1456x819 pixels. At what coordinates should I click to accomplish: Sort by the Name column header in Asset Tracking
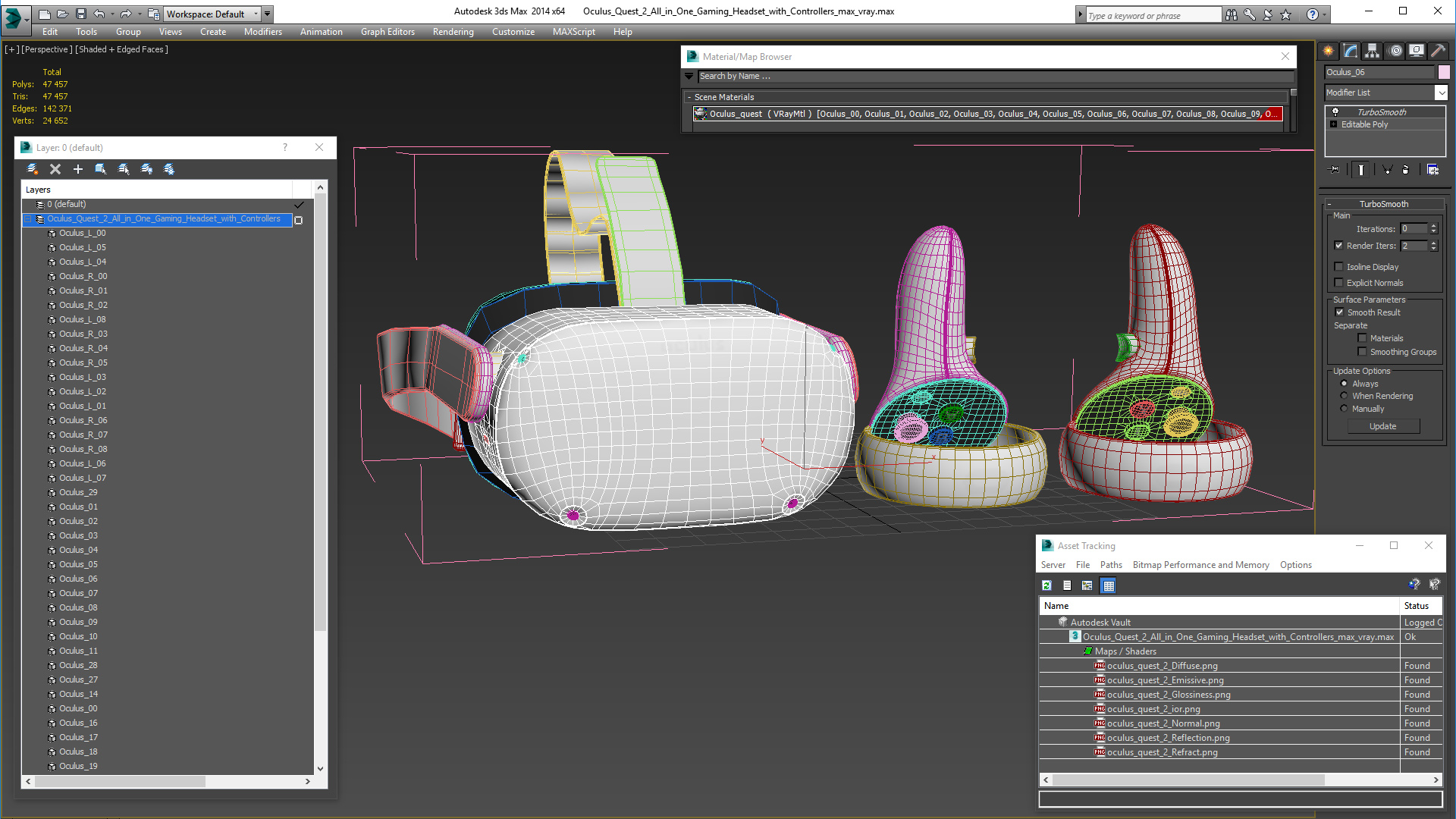click(x=1219, y=606)
